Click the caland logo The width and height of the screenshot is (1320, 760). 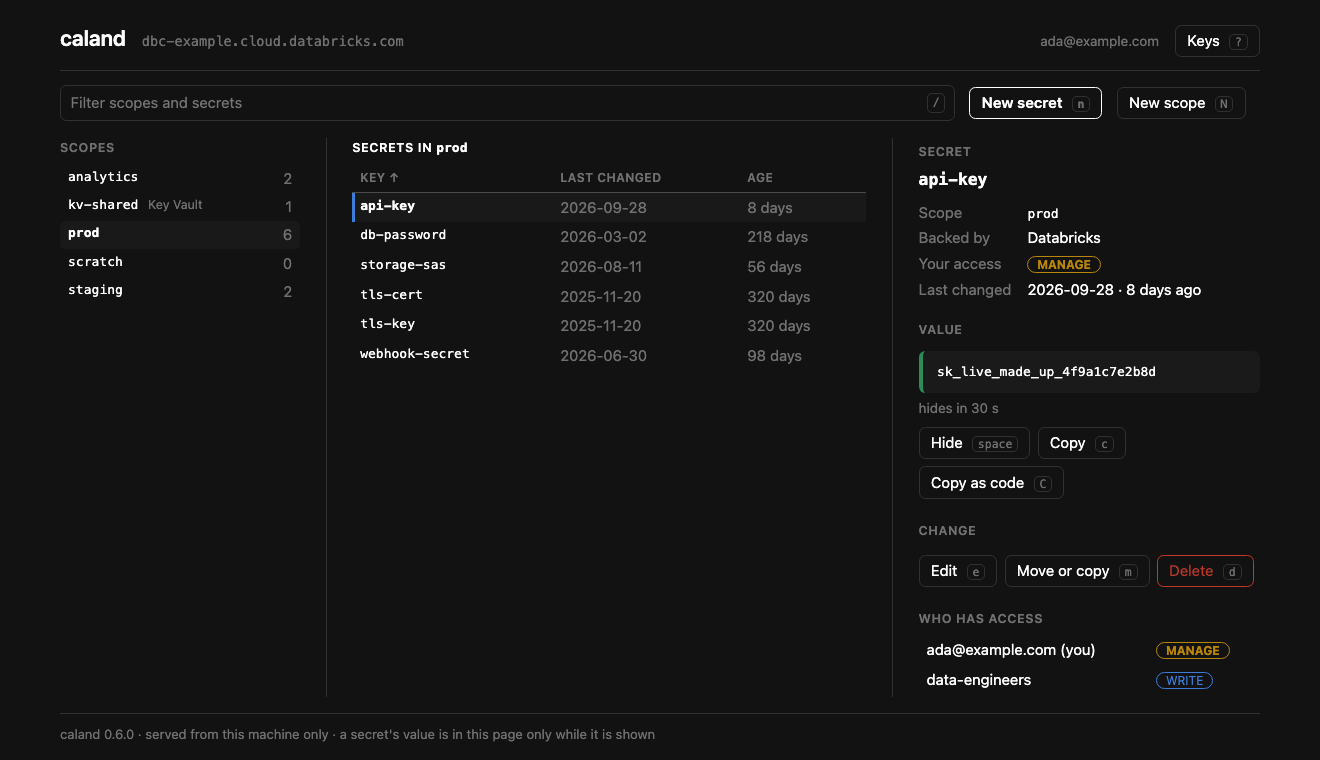coord(93,39)
